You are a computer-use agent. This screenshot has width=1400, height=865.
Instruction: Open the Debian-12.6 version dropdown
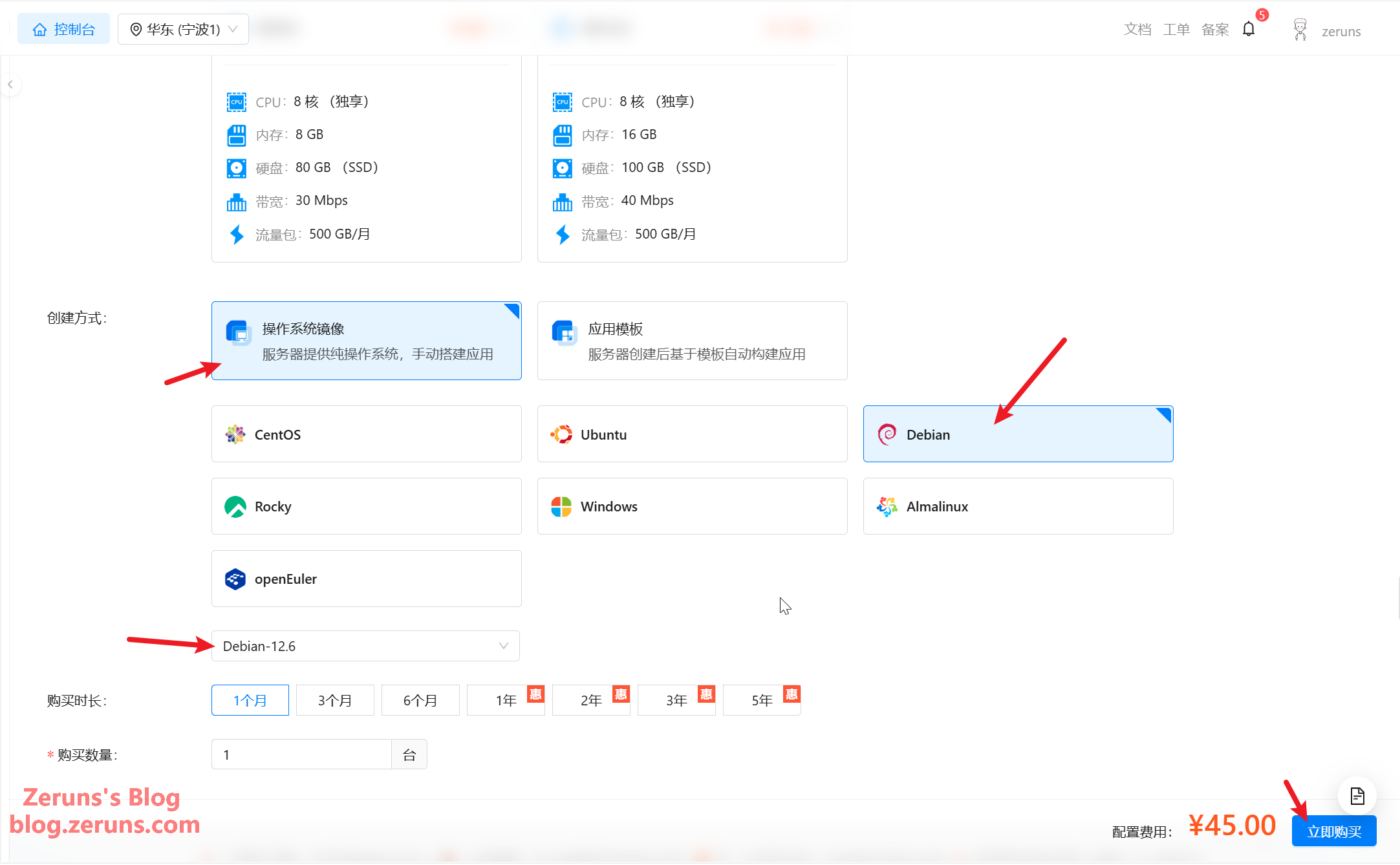tap(365, 646)
